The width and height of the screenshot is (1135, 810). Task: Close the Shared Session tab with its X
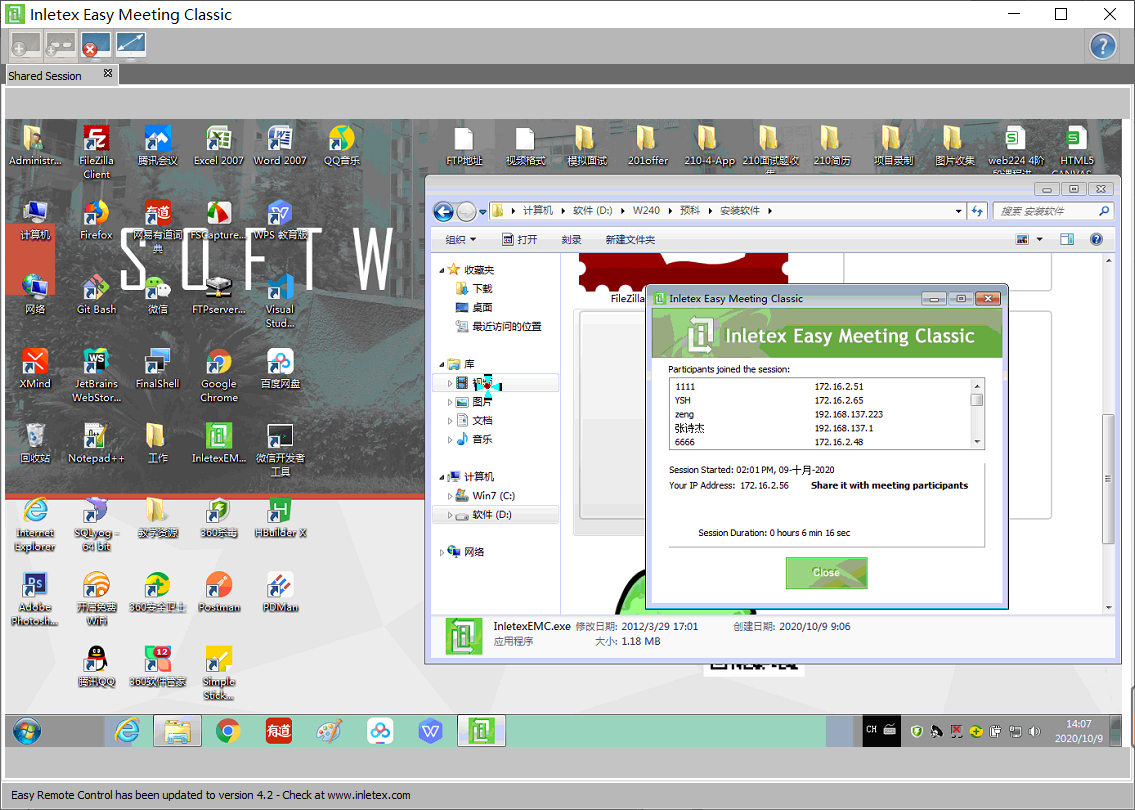tap(108, 73)
